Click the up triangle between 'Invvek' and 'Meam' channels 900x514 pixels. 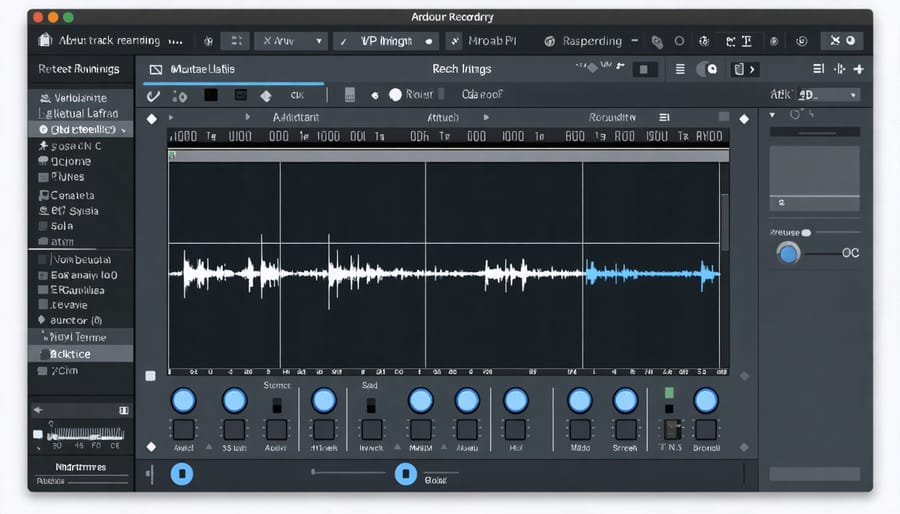[397, 446]
